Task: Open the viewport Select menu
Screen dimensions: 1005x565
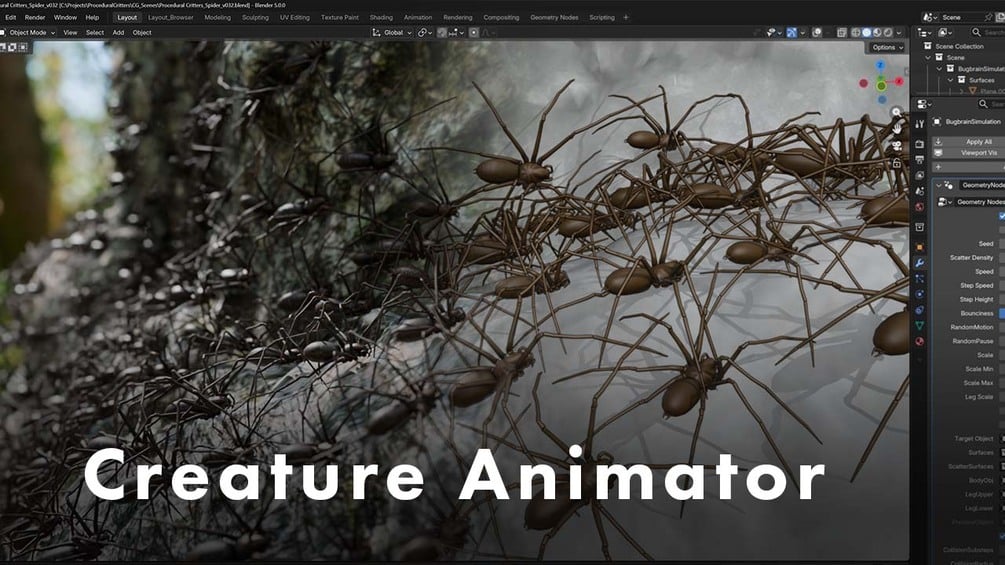Action: [x=95, y=32]
